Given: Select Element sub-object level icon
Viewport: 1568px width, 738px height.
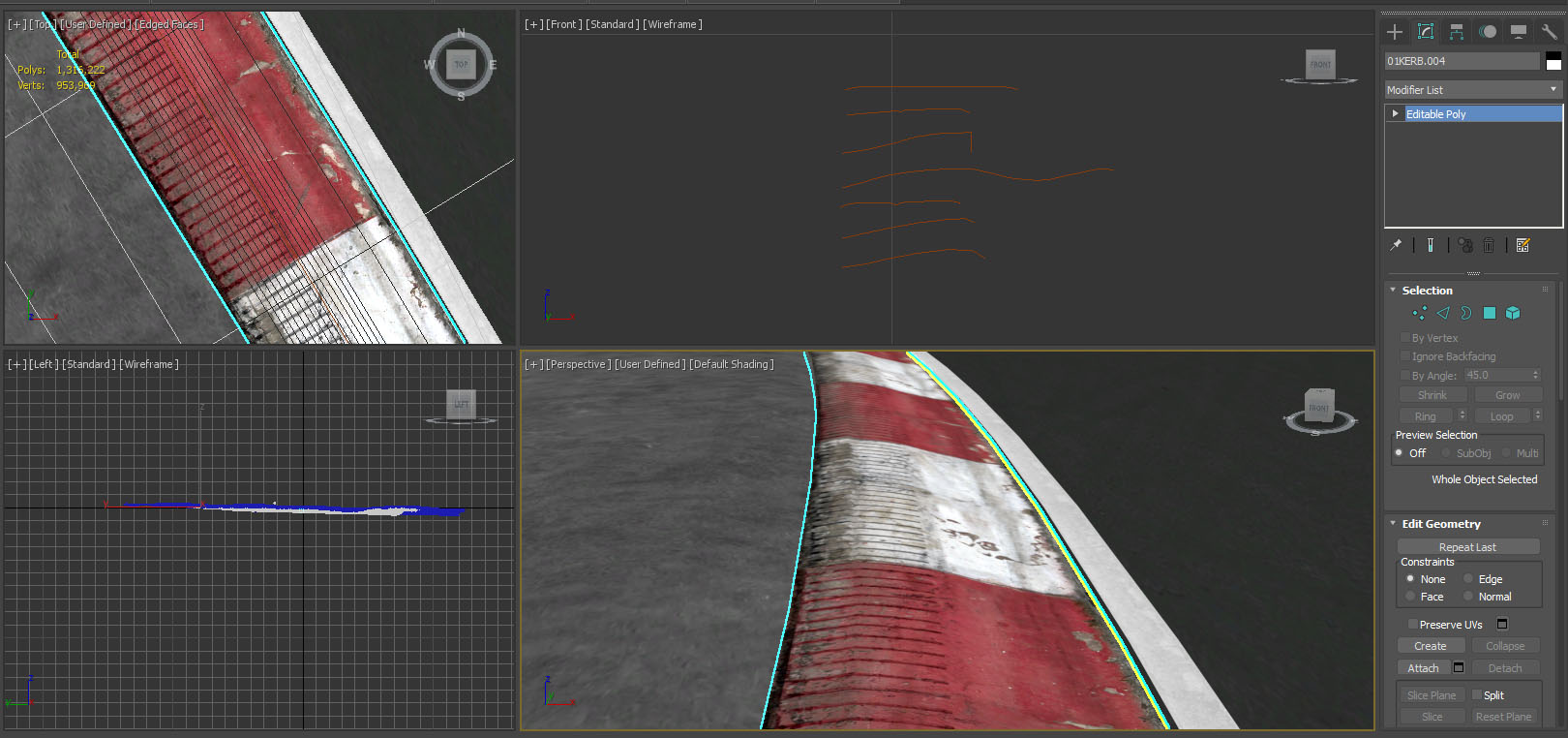Looking at the screenshot, I should click(x=1513, y=313).
